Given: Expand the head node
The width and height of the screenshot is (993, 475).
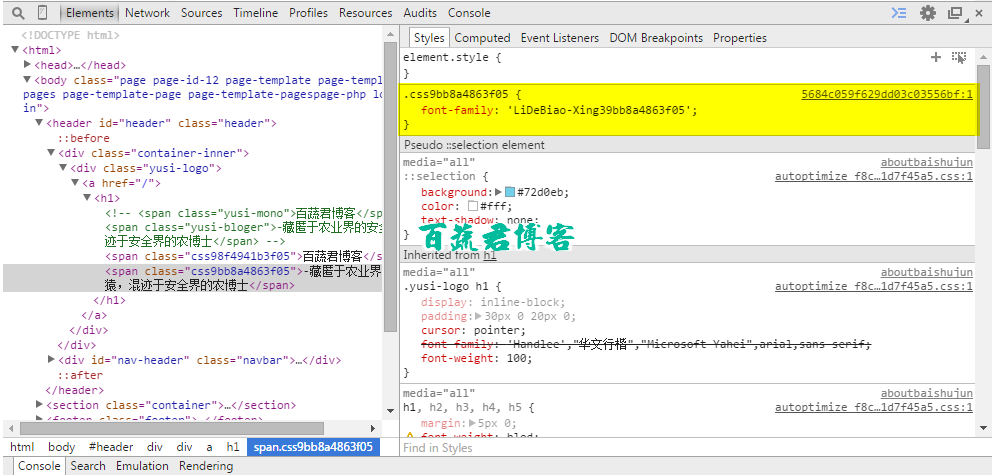Looking at the screenshot, I should tap(27, 65).
